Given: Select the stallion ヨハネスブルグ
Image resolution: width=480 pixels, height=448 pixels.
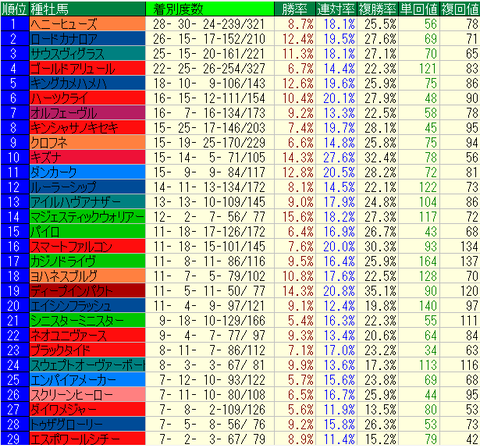Looking at the screenshot, I should coord(87,276).
